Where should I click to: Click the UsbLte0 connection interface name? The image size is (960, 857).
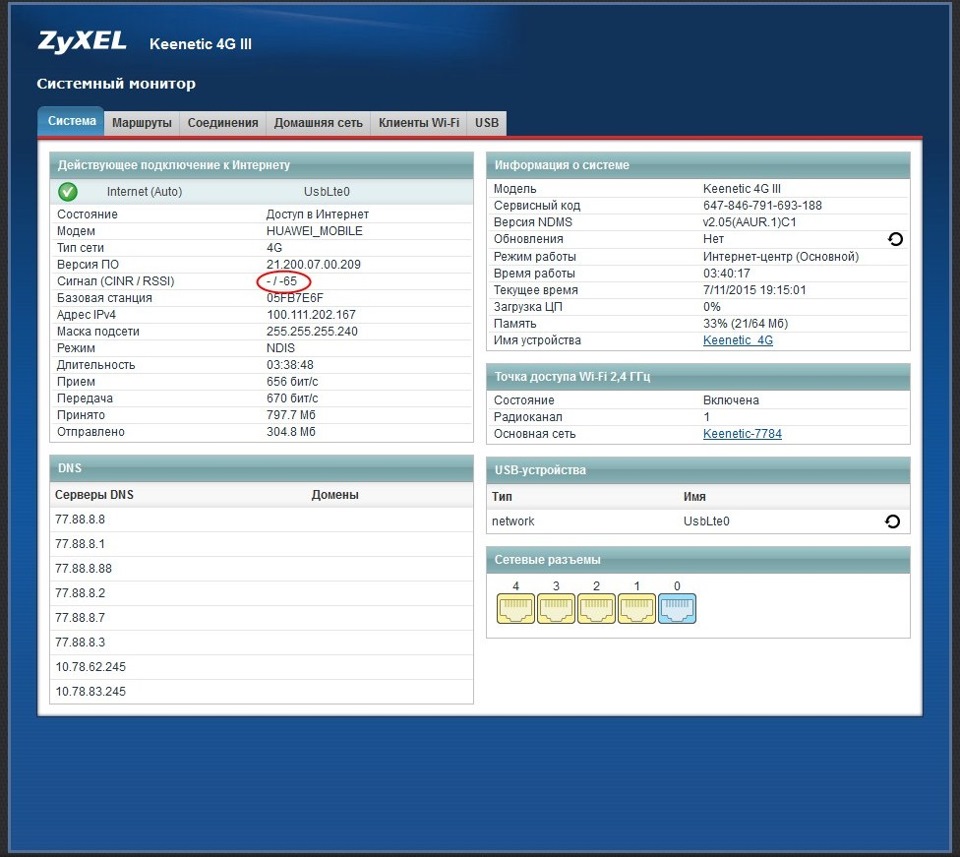pos(327,192)
